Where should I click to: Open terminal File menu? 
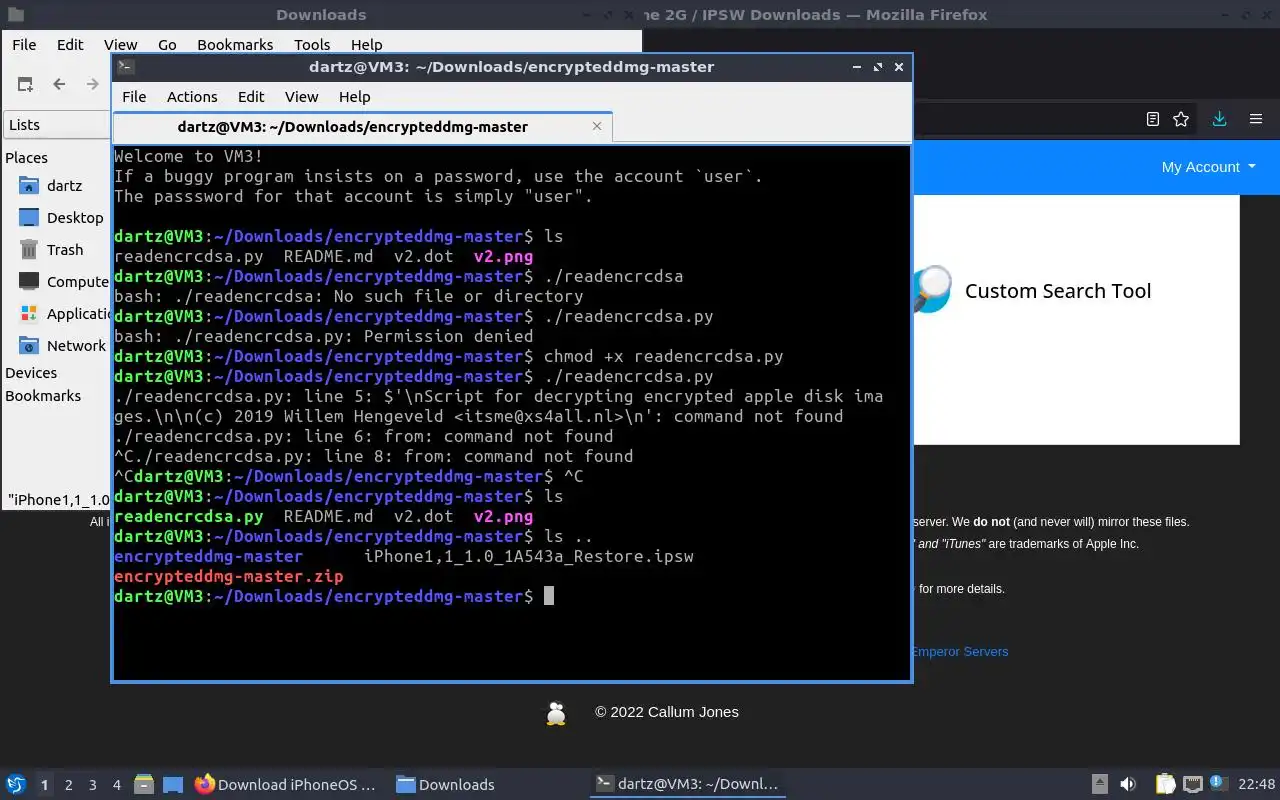(134, 97)
